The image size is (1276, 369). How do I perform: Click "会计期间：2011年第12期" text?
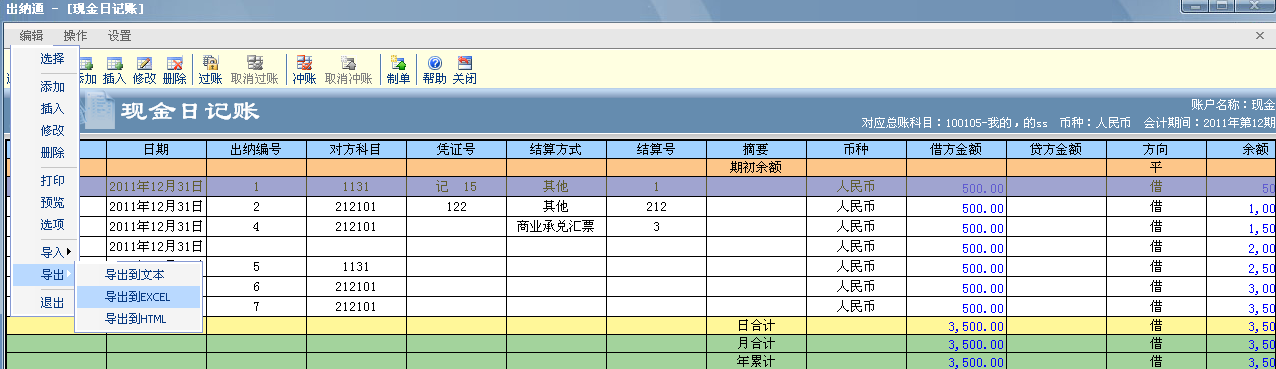1208,123
